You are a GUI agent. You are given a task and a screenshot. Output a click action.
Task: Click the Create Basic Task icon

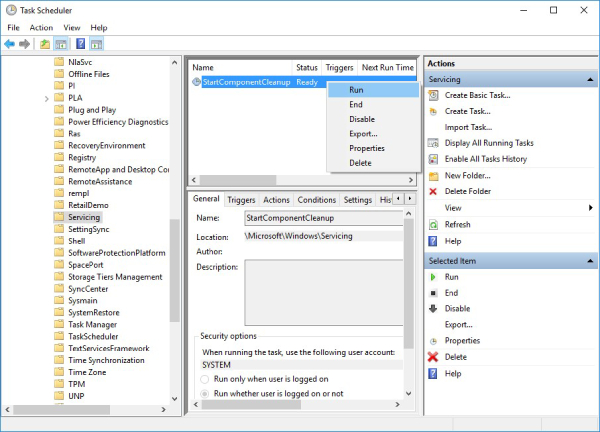point(433,95)
